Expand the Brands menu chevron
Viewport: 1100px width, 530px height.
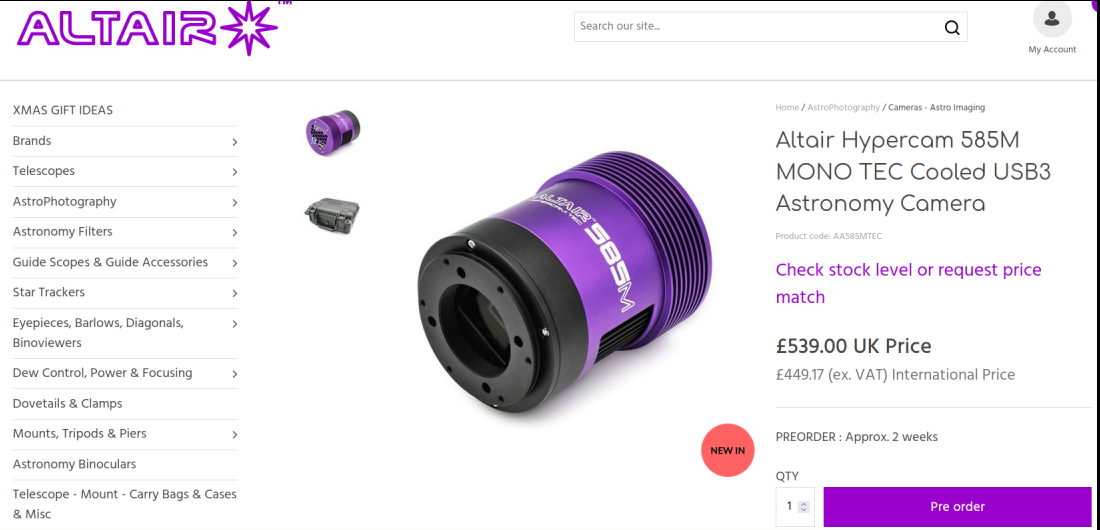[234, 142]
